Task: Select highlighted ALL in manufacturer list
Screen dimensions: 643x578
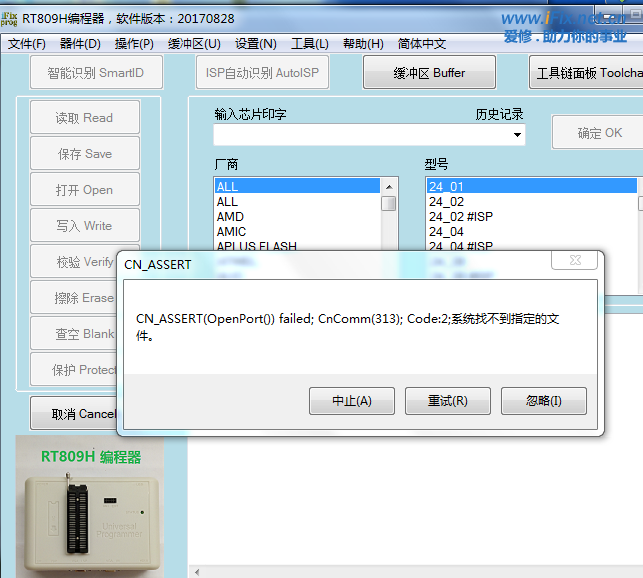Action: pos(297,186)
